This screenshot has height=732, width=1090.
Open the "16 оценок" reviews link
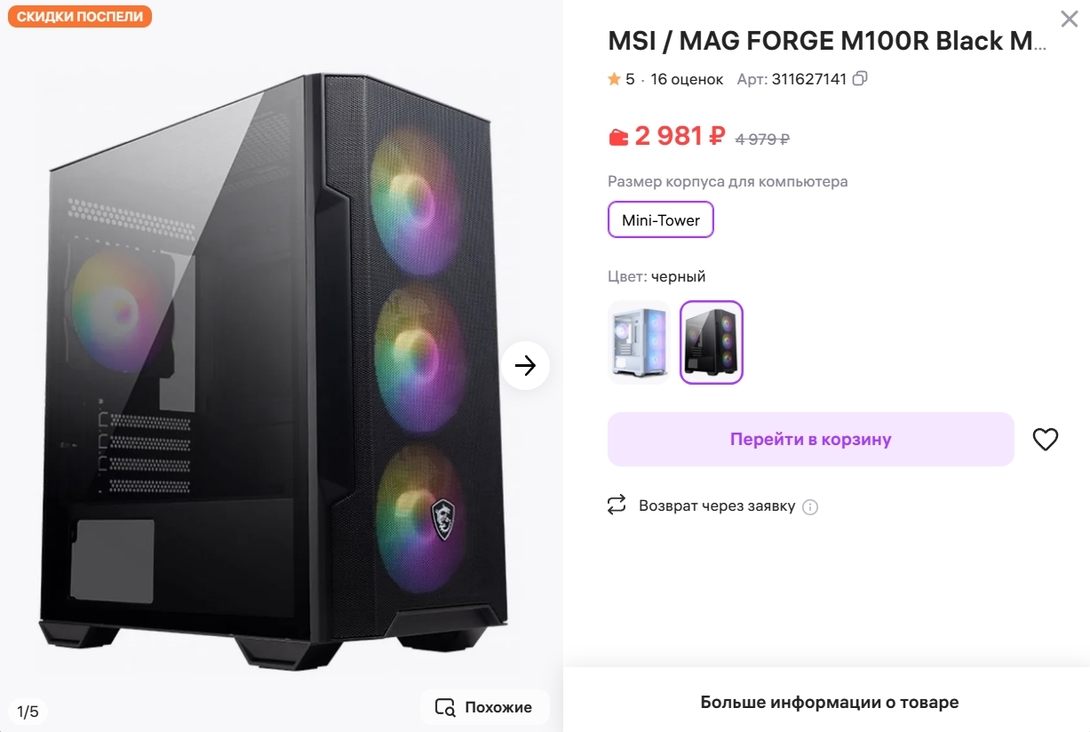686,79
